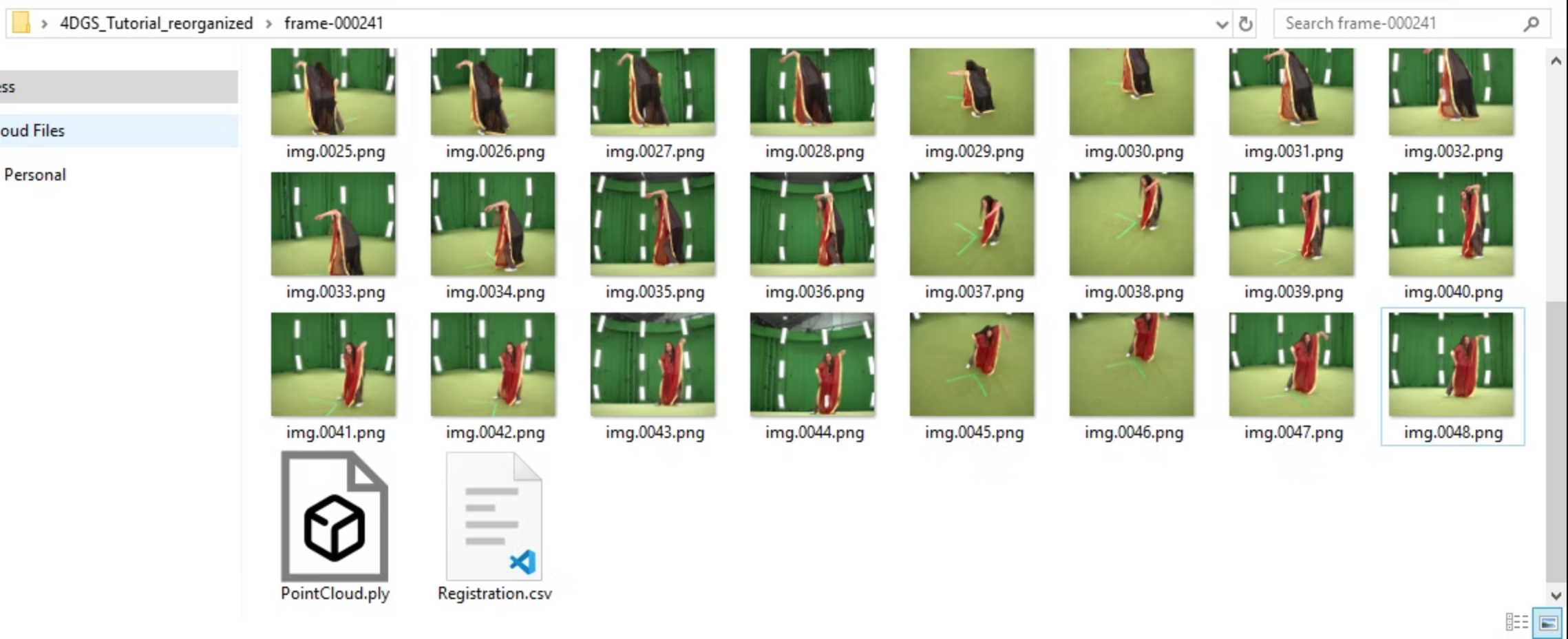The image size is (1568, 639).
Task: Click the search magnifier icon
Action: point(1531,24)
